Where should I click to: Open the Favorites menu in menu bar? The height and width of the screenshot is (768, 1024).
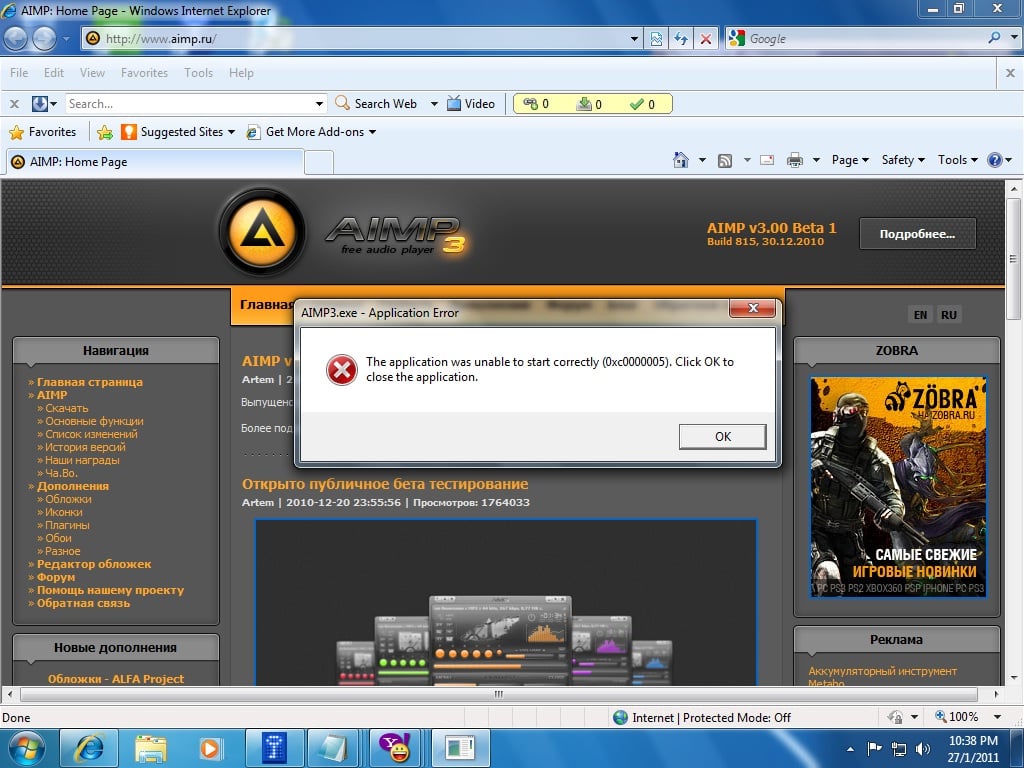click(144, 72)
